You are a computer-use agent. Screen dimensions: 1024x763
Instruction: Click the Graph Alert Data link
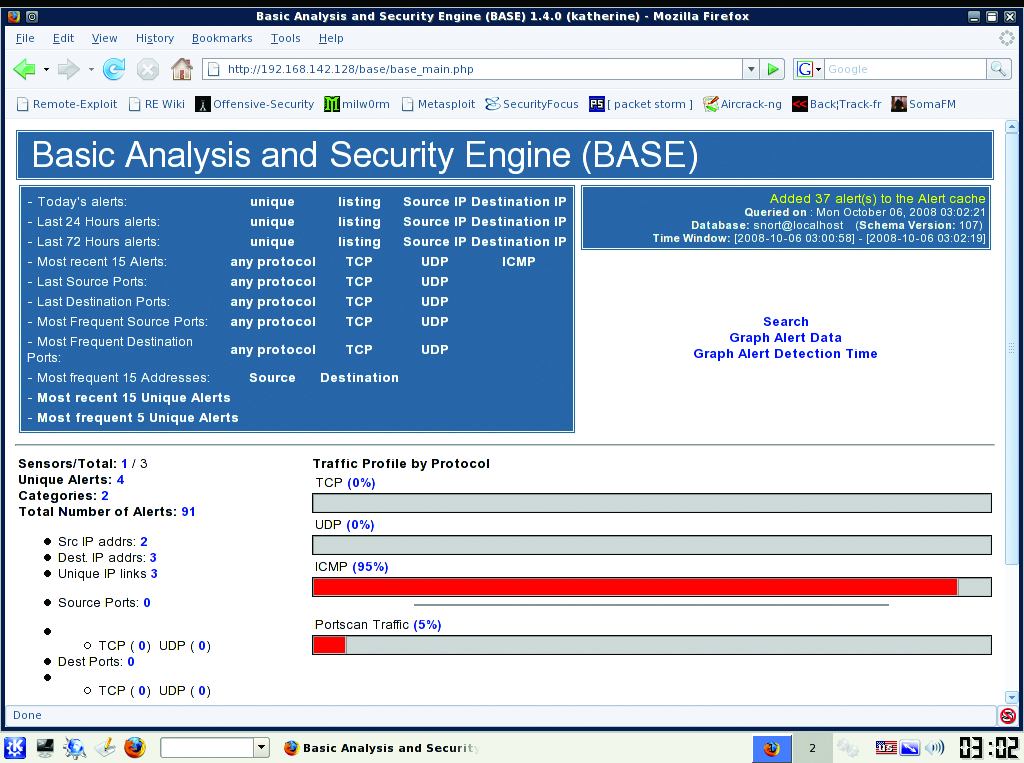785,338
